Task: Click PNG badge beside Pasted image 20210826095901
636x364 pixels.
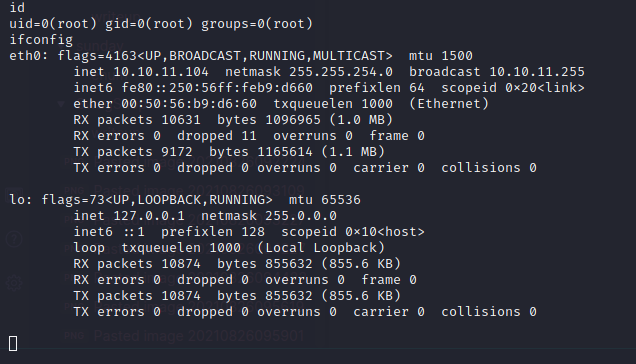Action: tap(75, 336)
